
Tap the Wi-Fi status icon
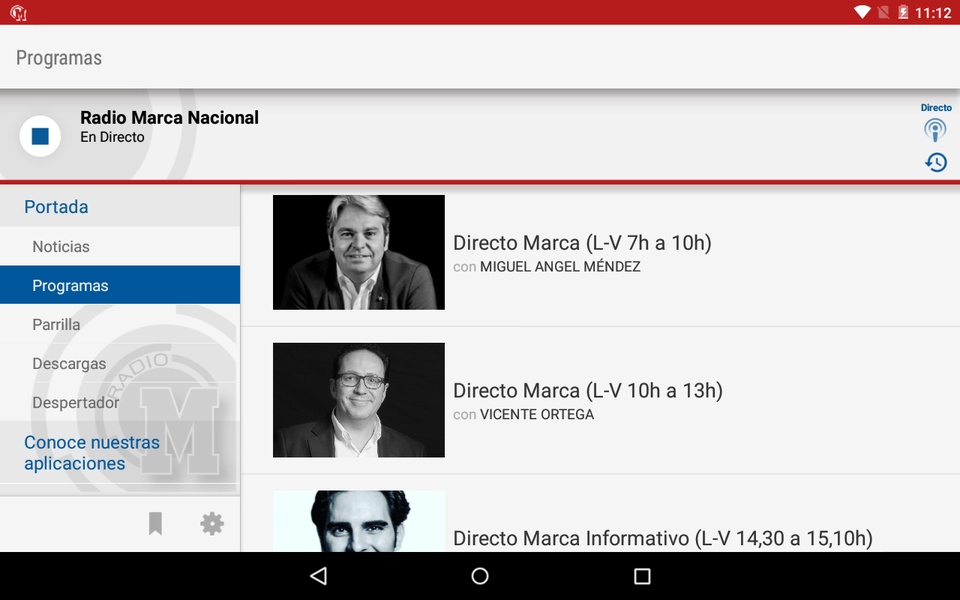click(862, 12)
